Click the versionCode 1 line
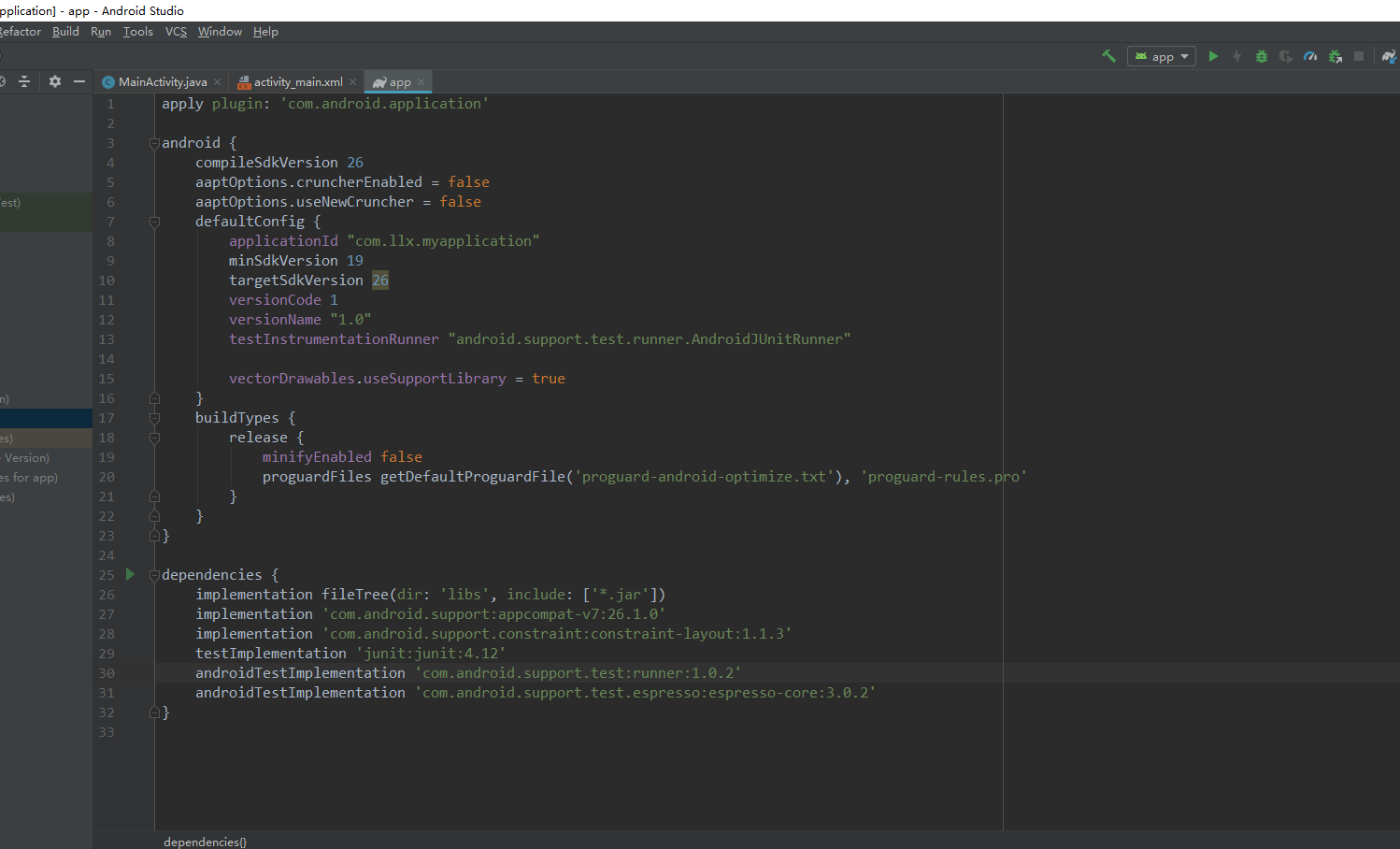Screen dimensions: 1400x849 pos(283,300)
